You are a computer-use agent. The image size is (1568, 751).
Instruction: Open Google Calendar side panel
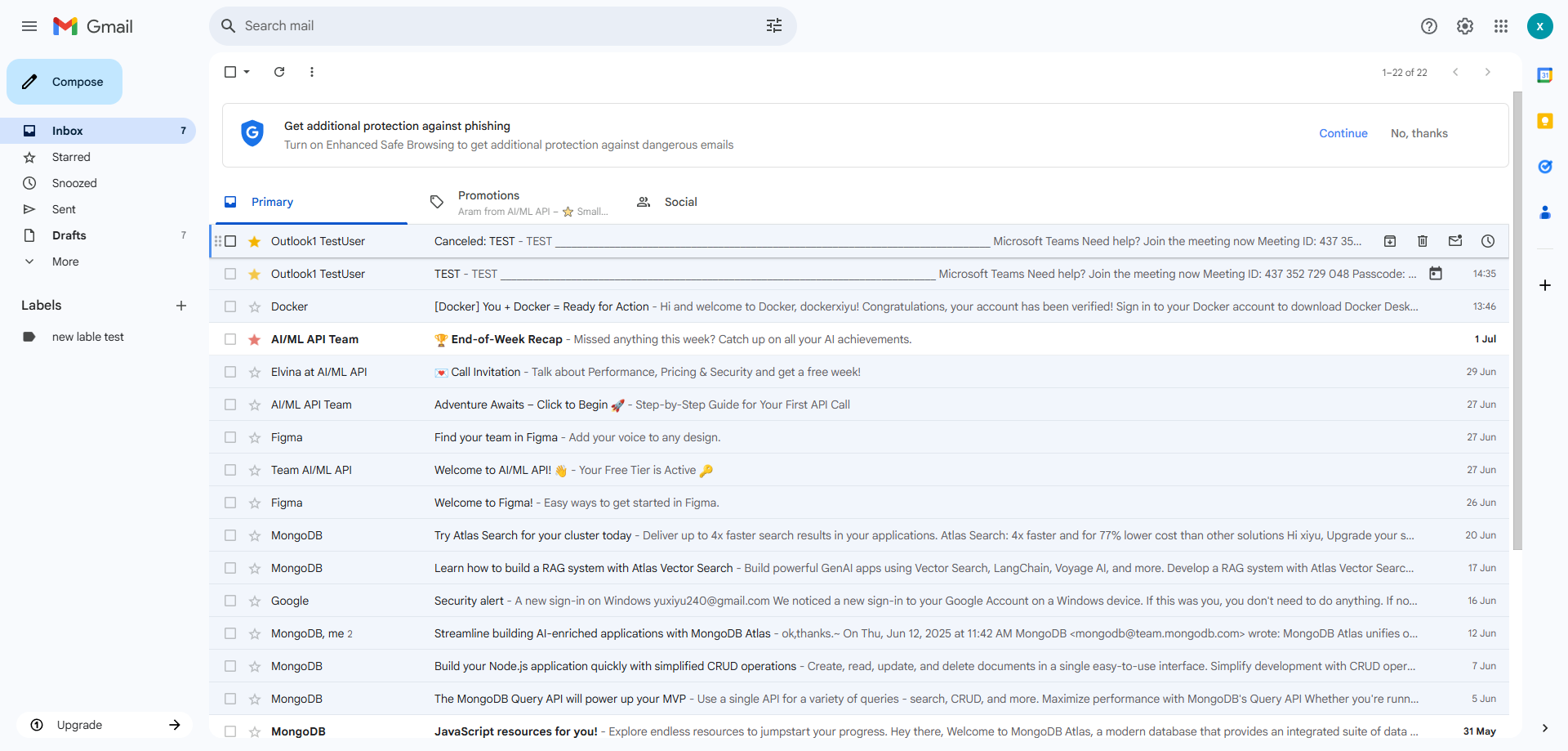(x=1545, y=75)
